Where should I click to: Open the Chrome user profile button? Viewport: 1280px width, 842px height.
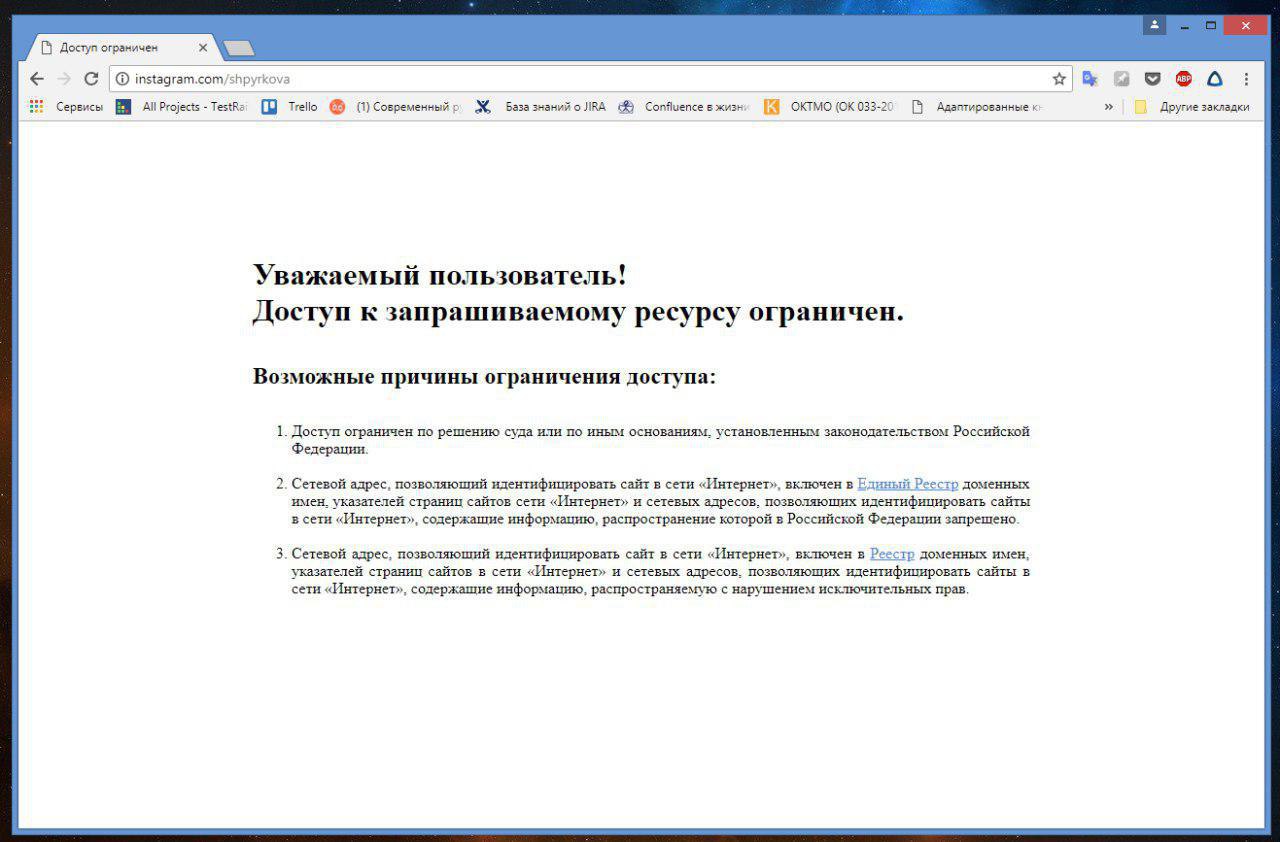(x=1155, y=25)
